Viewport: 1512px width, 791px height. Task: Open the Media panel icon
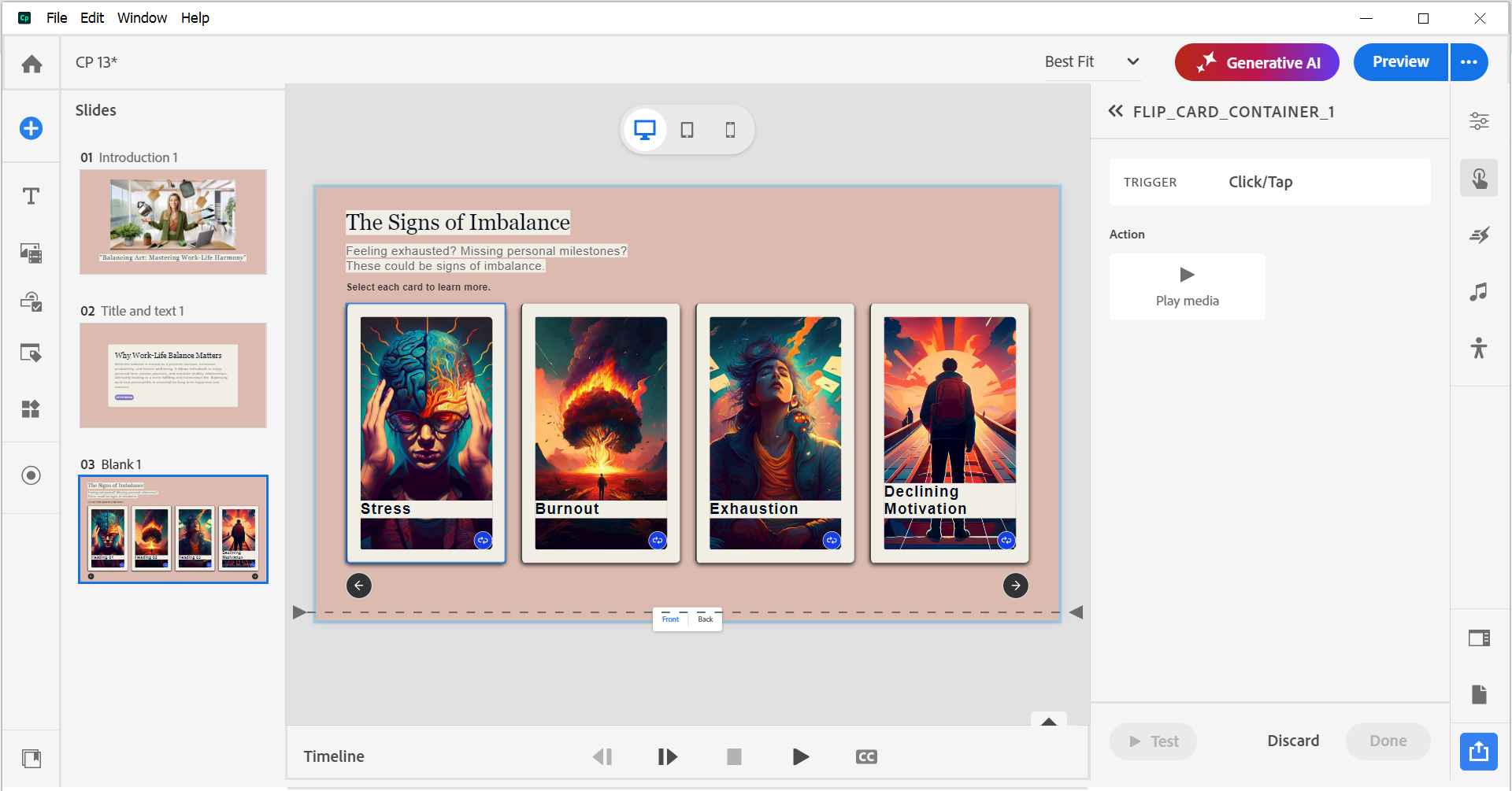point(31,253)
